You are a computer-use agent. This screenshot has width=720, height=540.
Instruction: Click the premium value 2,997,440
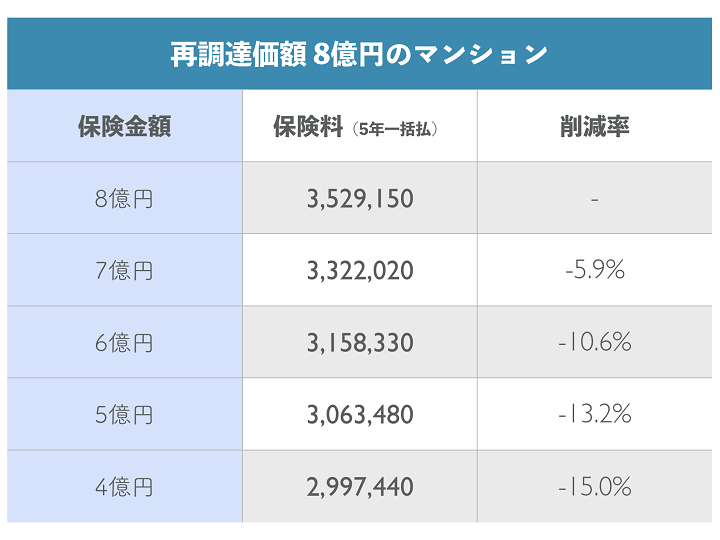360,487
